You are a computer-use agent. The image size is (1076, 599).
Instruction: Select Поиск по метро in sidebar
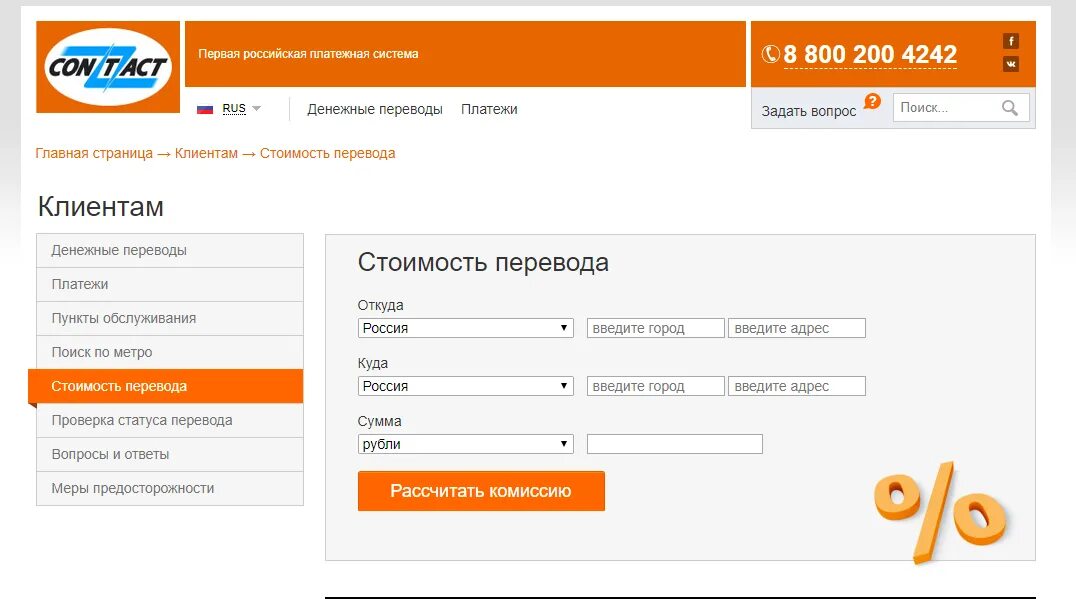[169, 352]
